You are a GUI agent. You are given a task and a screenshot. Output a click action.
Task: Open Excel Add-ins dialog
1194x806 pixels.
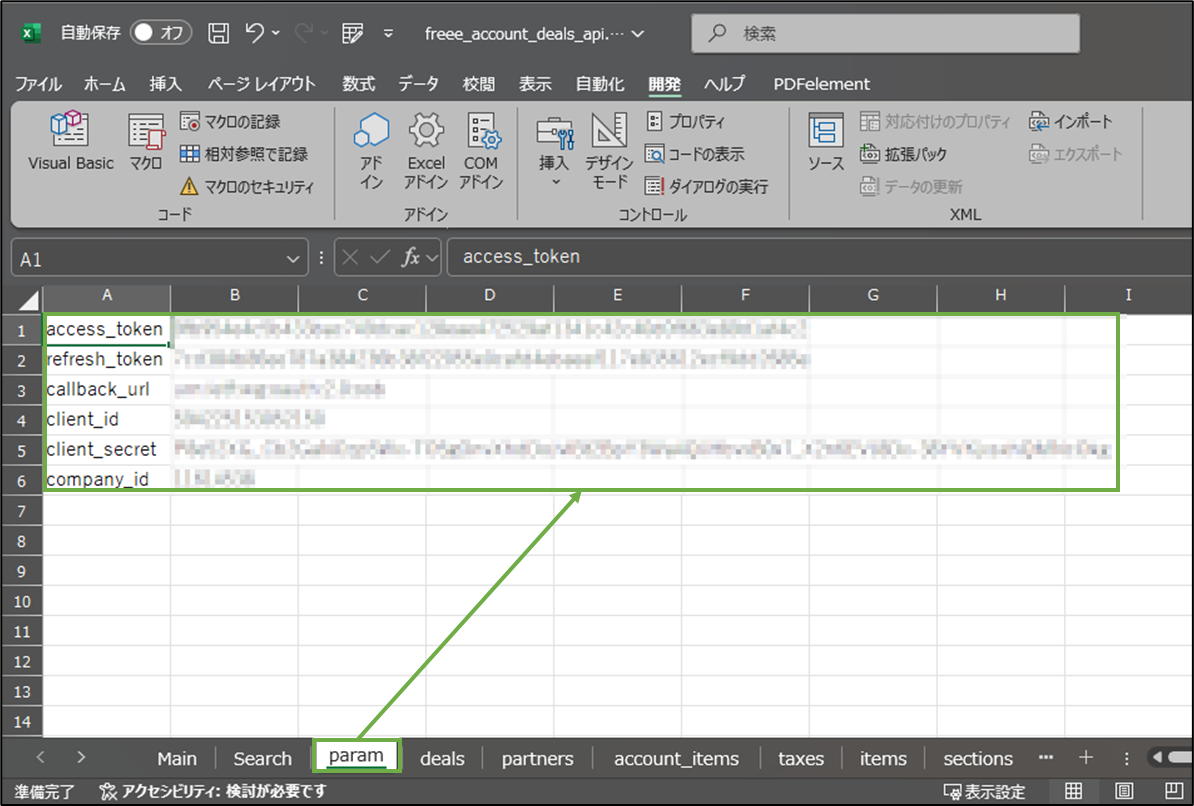tap(426, 150)
